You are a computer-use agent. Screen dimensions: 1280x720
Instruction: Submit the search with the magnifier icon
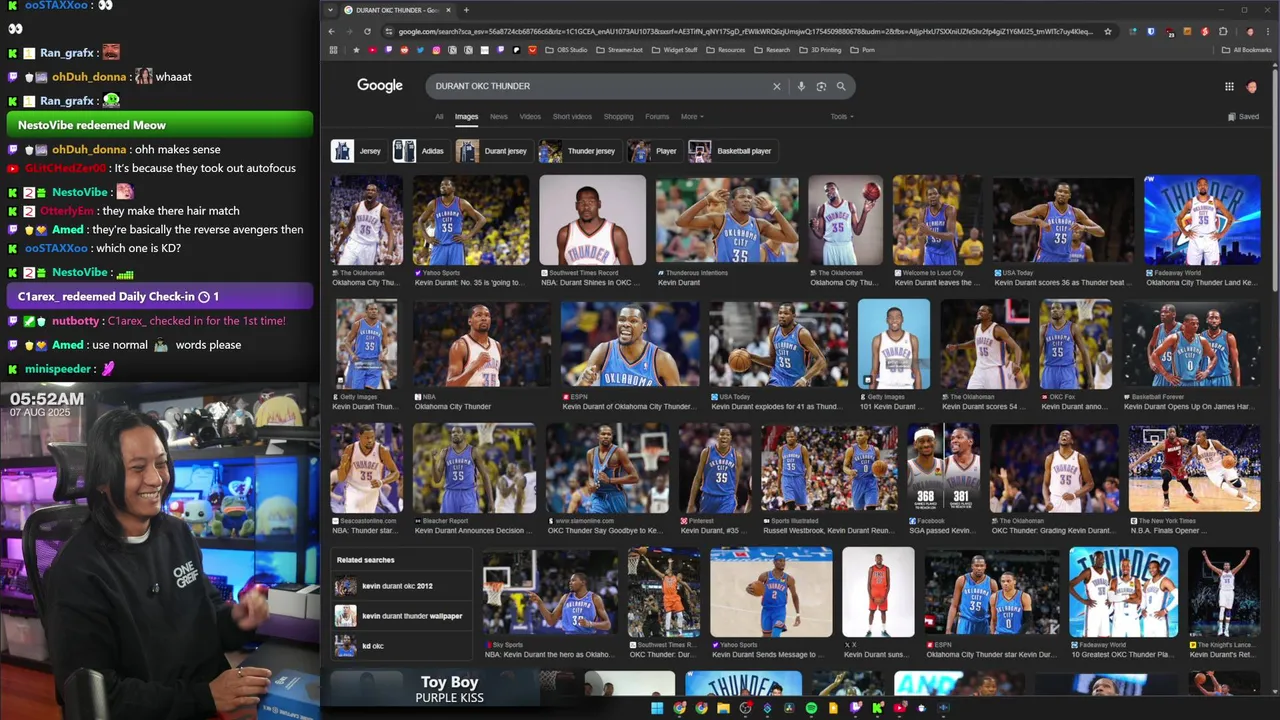[841, 86]
